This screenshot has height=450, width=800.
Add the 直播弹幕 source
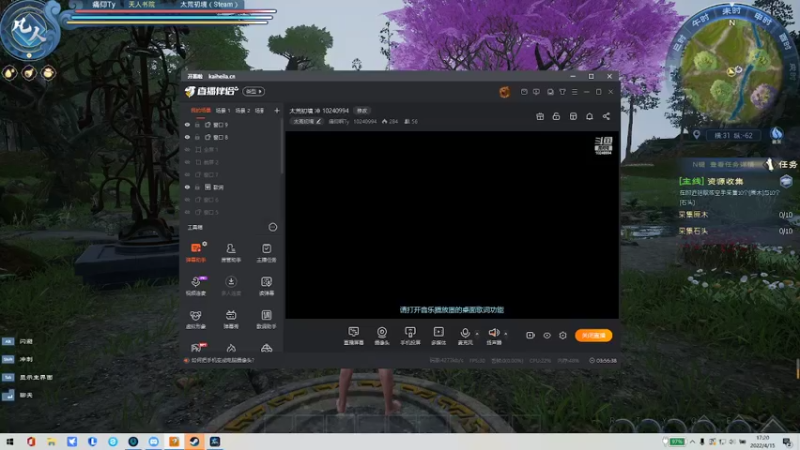354,336
